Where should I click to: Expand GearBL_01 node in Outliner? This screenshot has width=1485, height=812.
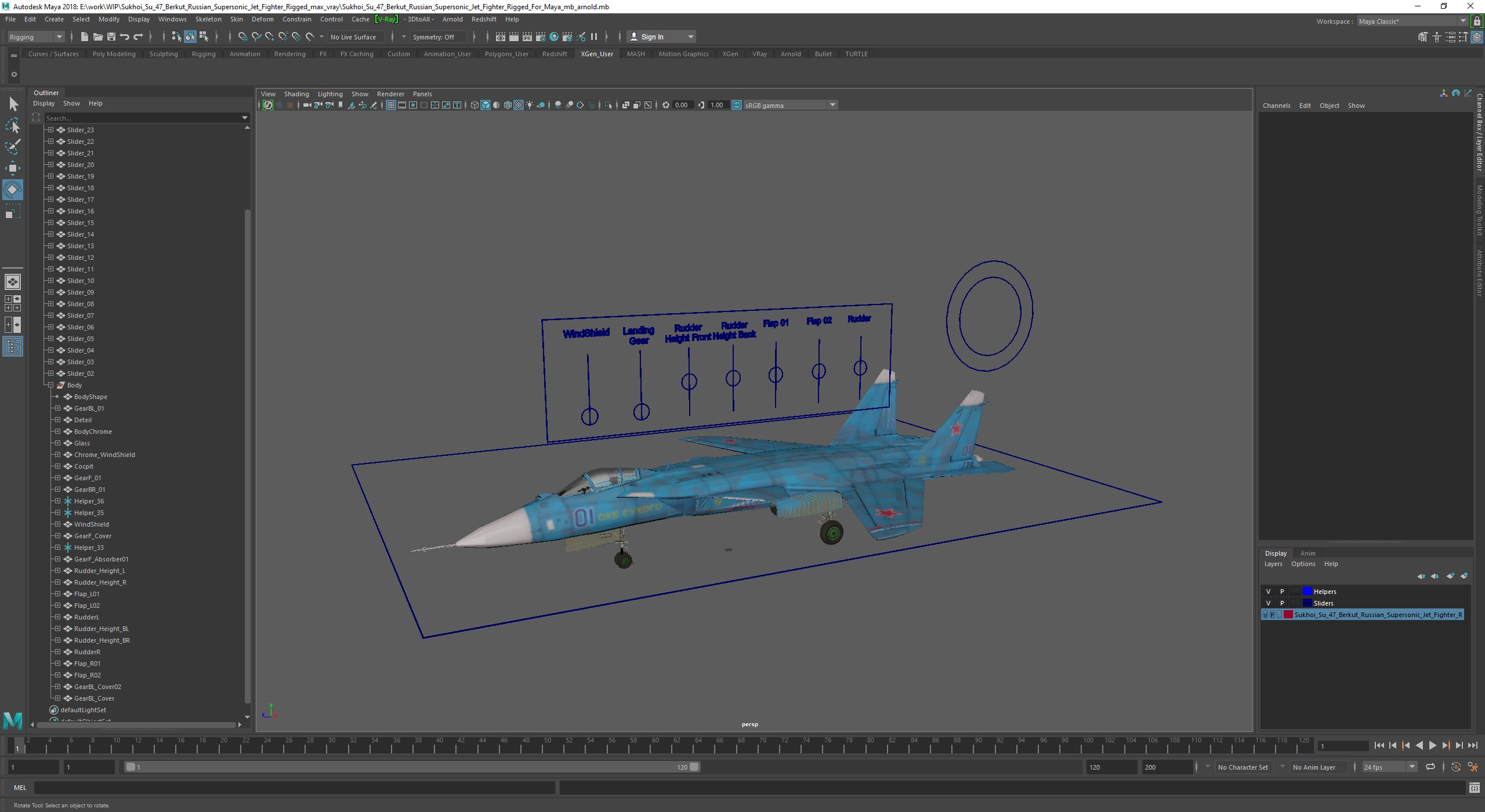tap(57, 408)
